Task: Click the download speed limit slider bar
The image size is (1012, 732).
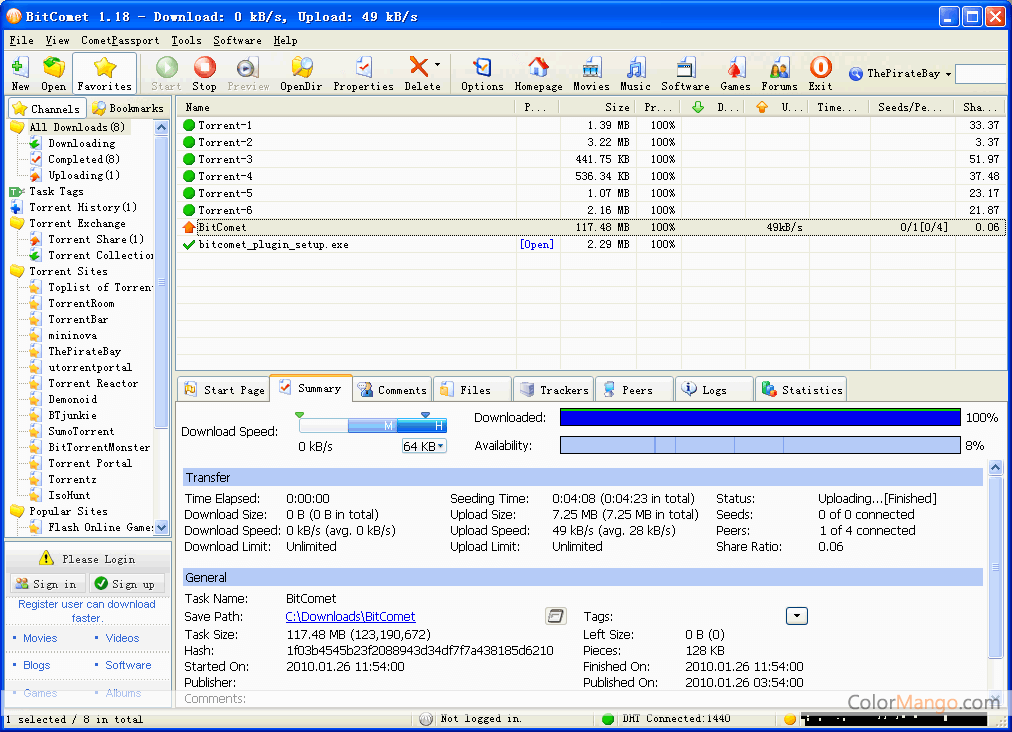Action: click(372, 426)
